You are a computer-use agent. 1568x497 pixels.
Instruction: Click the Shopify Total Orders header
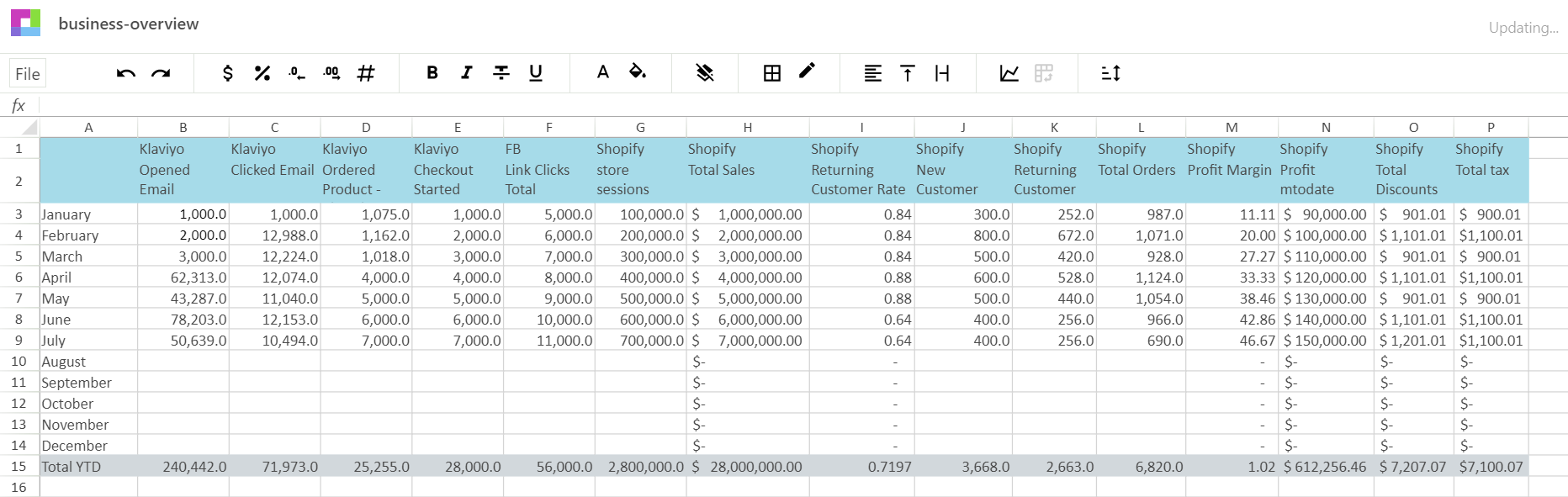tap(1142, 169)
